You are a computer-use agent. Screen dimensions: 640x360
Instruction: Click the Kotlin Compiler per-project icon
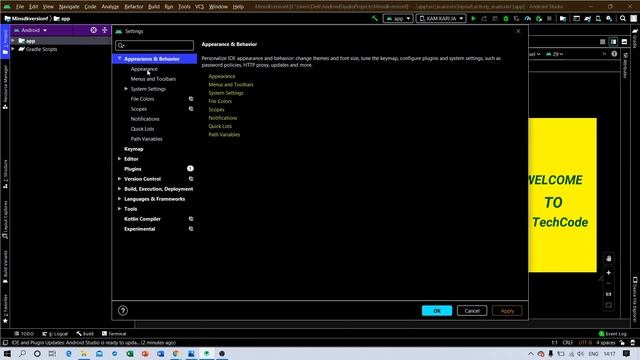[191, 219]
